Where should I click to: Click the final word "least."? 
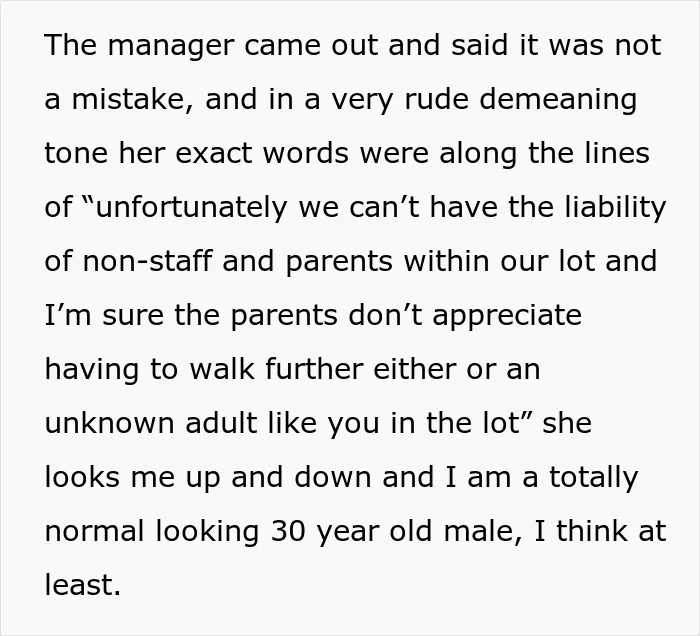click(83, 585)
